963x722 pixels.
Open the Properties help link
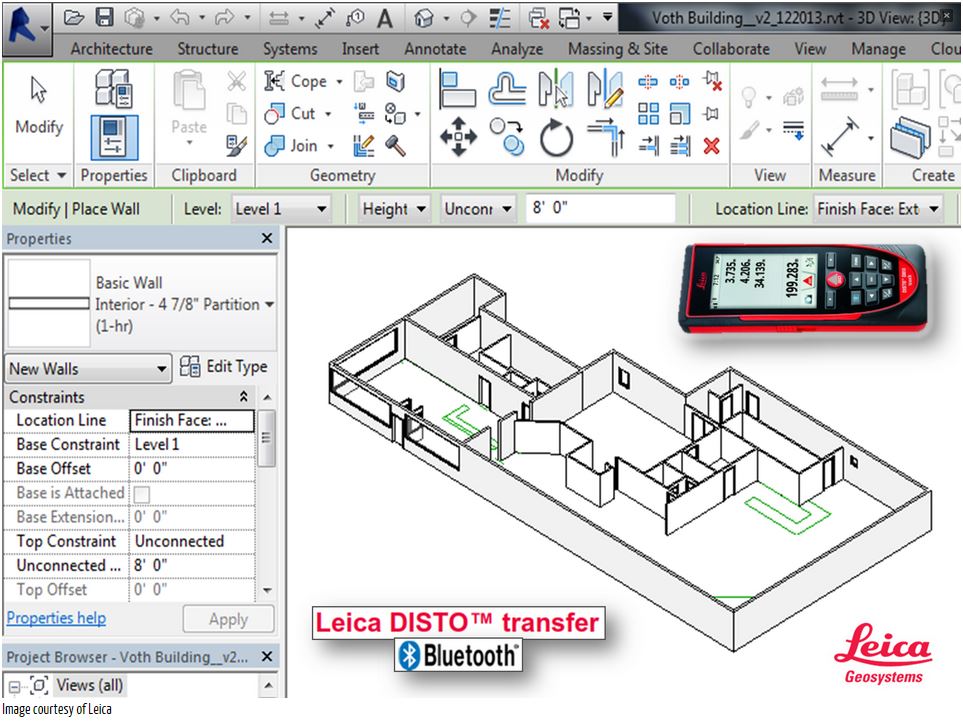[55, 618]
